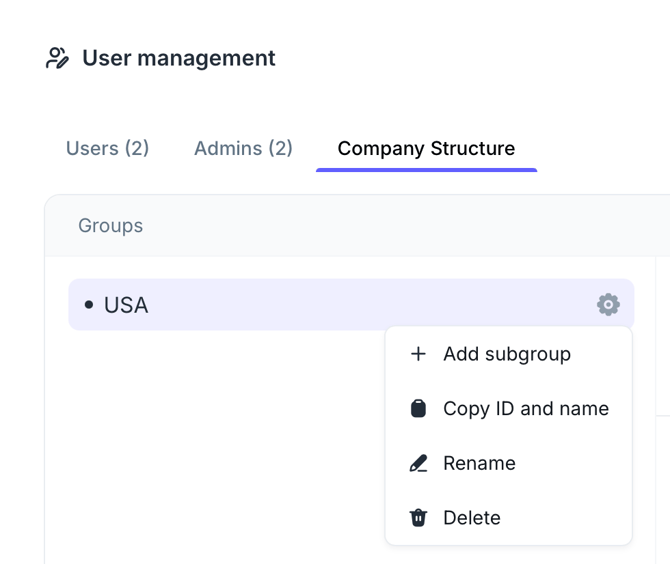The image size is (670, 564).
Task: Open the Admins (2) tab
Action: pyautogui.click(x=243, y=148)
